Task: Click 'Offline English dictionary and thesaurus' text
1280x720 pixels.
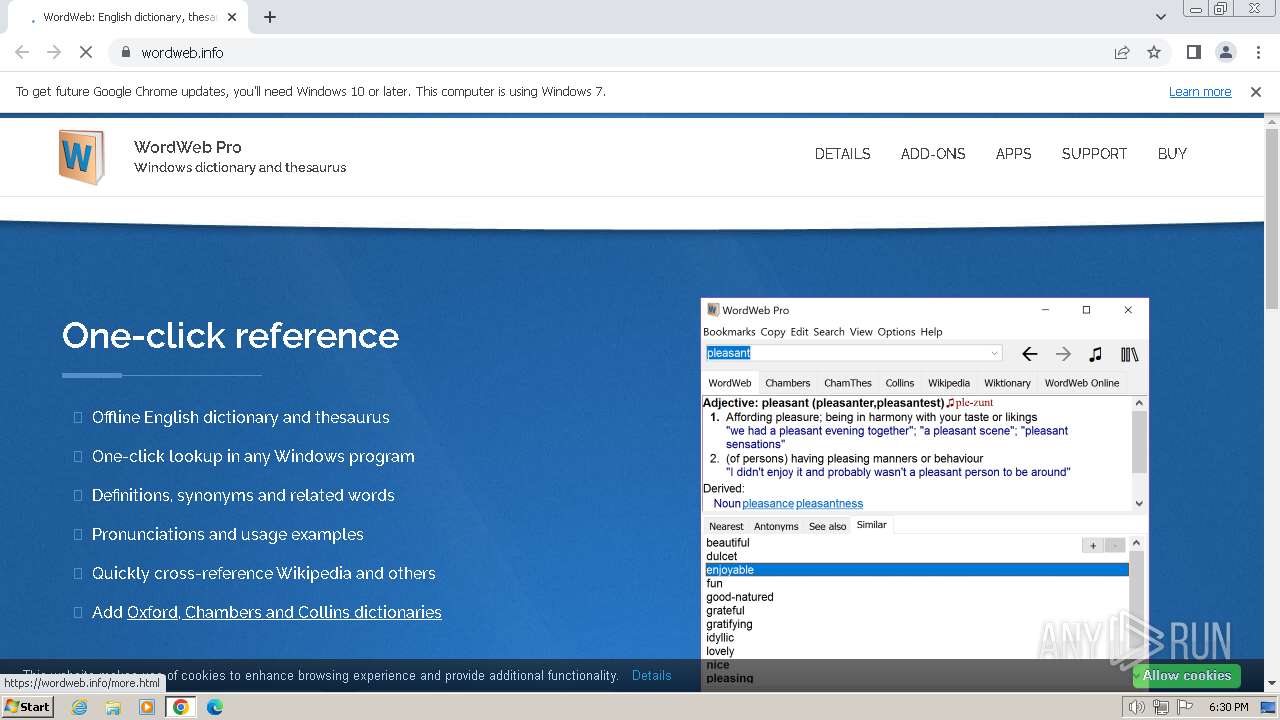Action: 241,417
